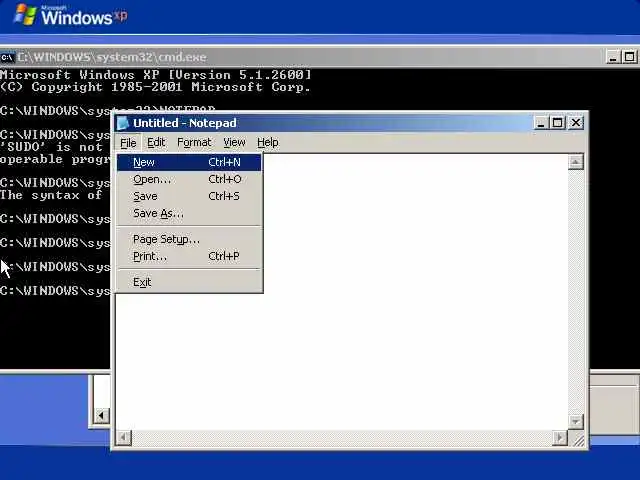640x480 pixels.
Task: Click the Notepad resize grip corner
Action: 578,439
